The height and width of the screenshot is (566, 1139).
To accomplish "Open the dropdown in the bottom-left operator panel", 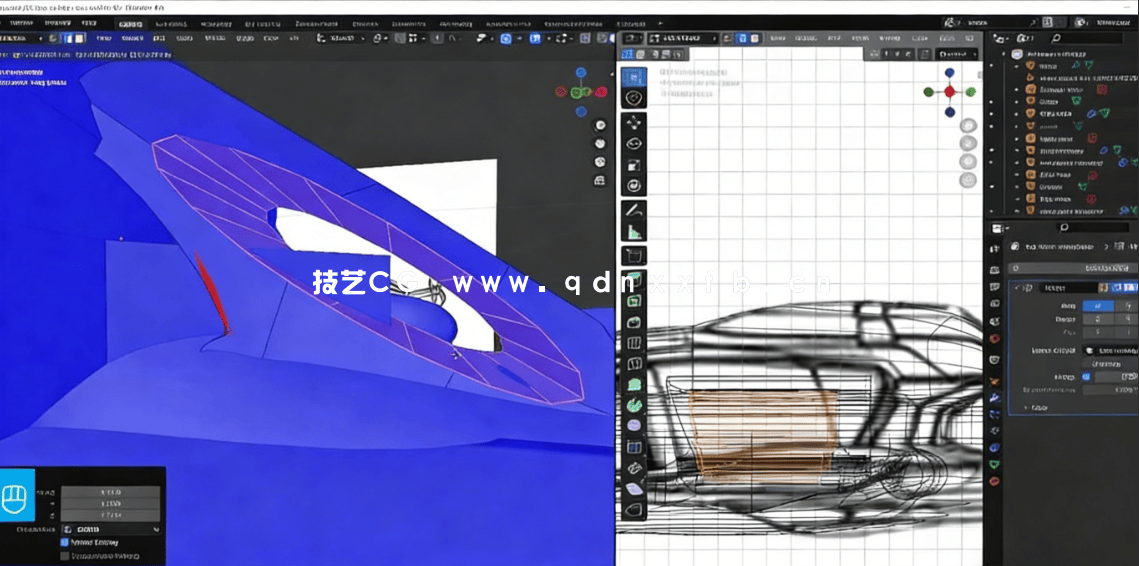I will [x=111, y=530].
